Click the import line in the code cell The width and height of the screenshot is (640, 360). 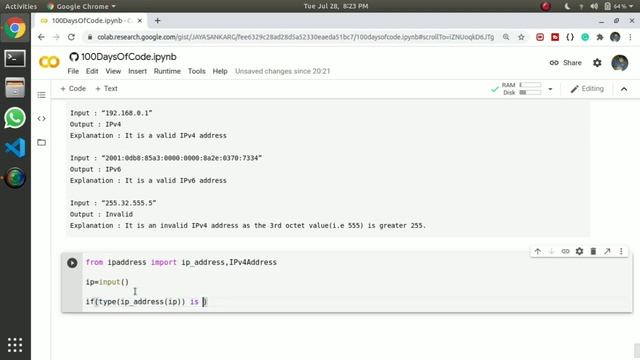coord(181,262)
